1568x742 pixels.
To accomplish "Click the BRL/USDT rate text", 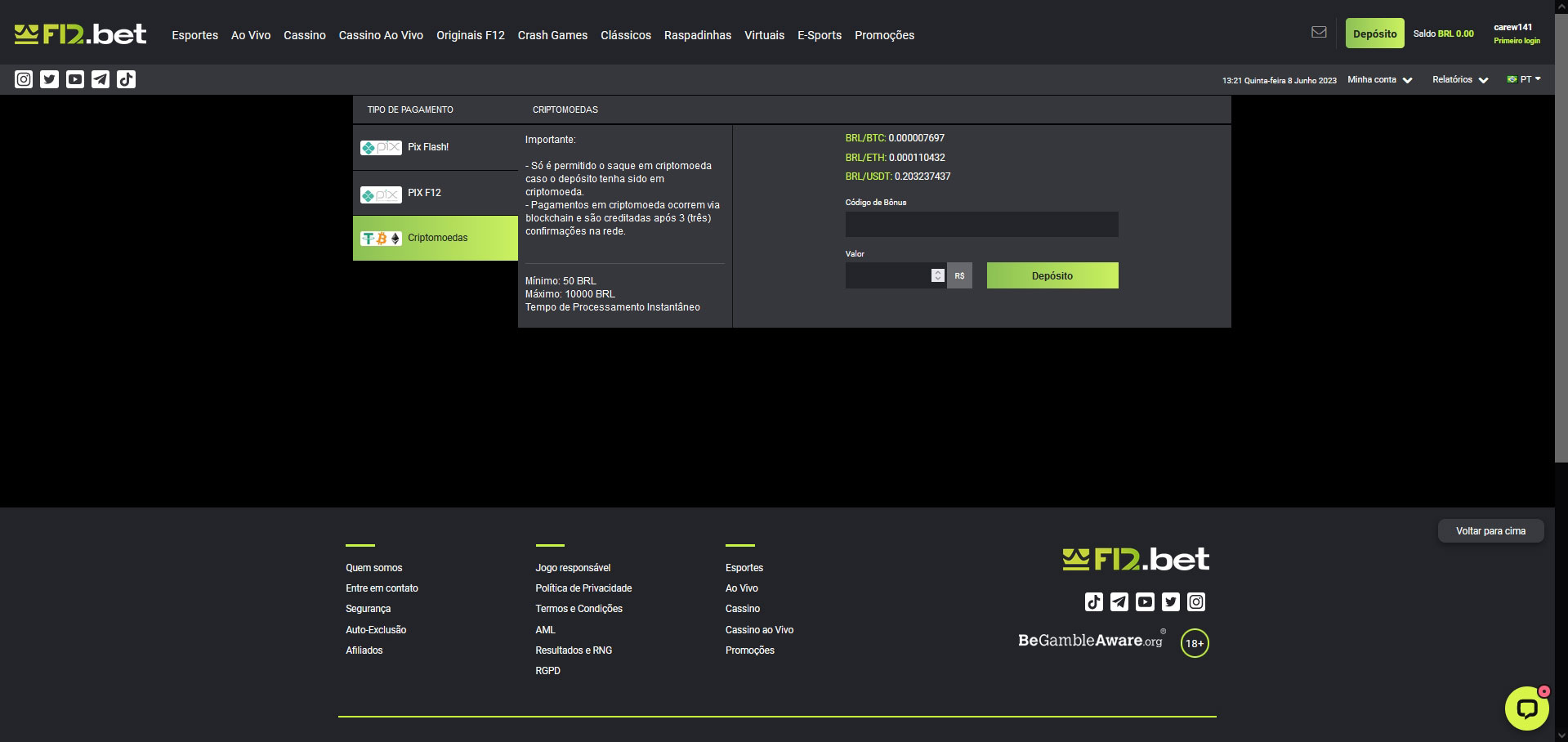I will (898, 177).
